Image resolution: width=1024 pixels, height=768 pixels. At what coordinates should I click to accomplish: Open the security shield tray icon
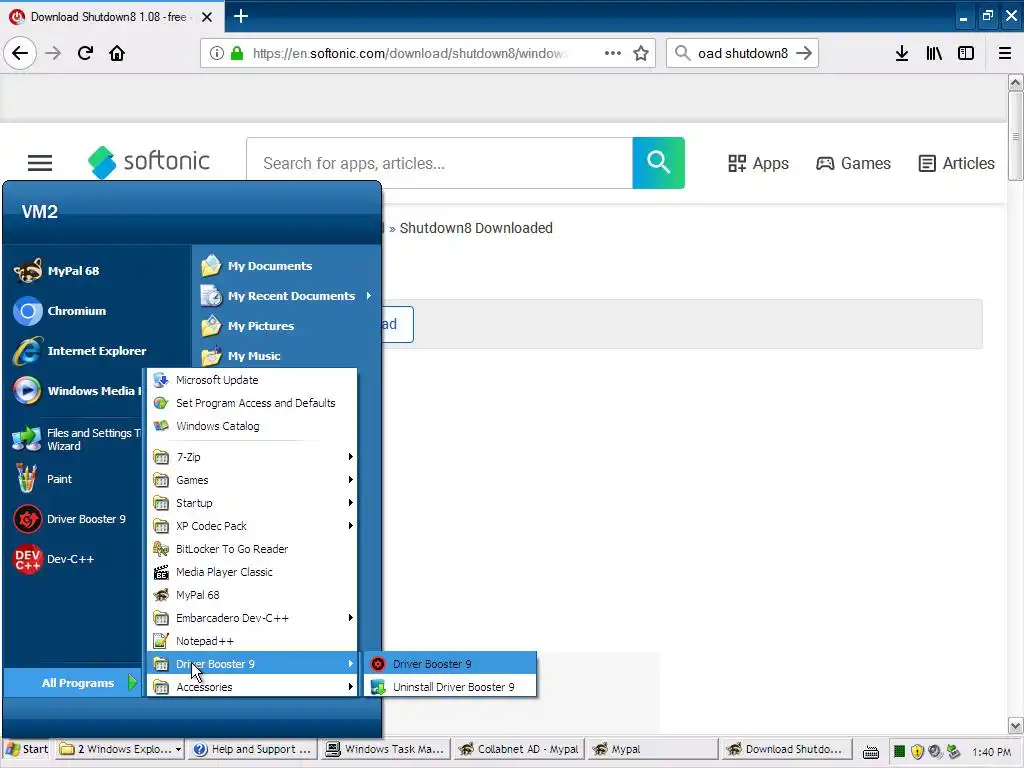coord(917,752)
